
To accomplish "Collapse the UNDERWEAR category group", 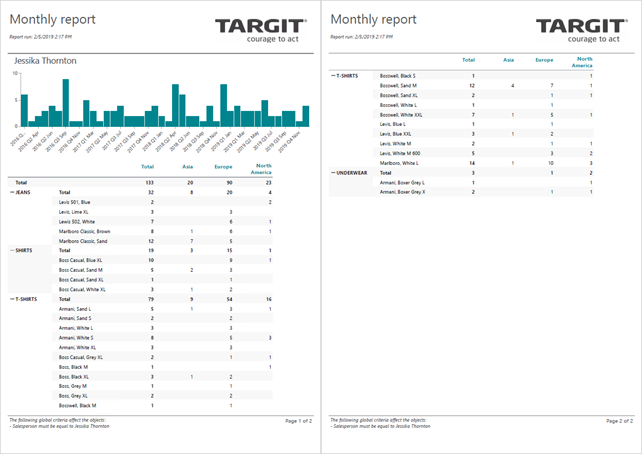I will click(333, 173).
